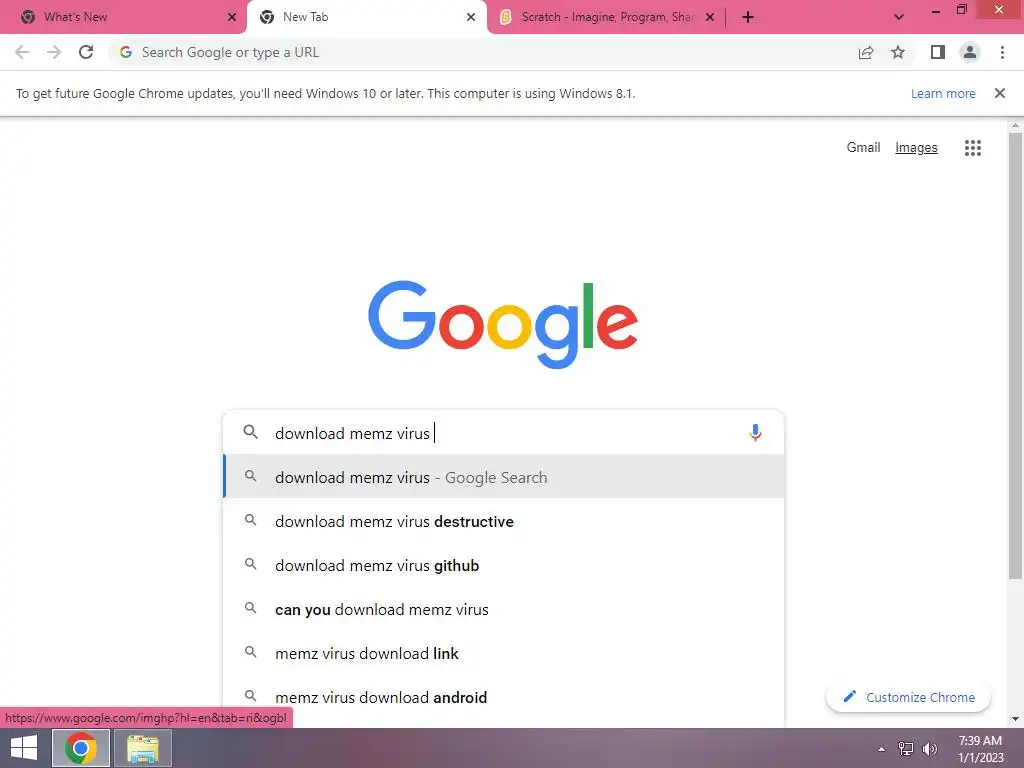Open File Explorer from taskbar
Image resolution: width=1024 pixels, height=768 pixels.
[143, 748]
